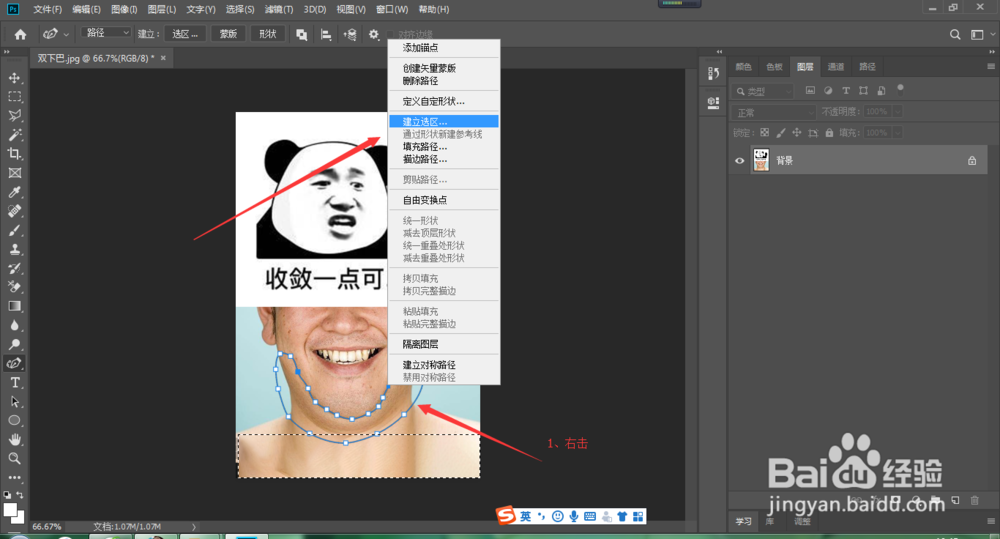Open the History panel icon
1000x539 pixels.
click(x=714, y=73)
